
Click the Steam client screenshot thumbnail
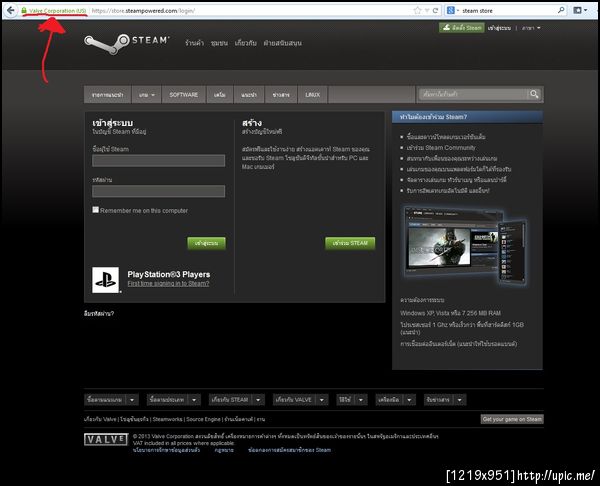[465, 246]
